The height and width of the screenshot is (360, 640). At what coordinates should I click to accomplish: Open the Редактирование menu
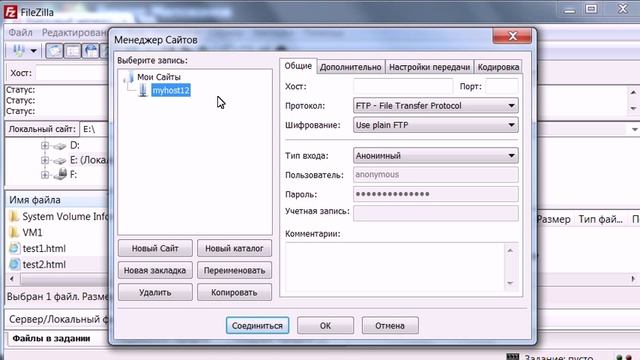tap(74, 32)
